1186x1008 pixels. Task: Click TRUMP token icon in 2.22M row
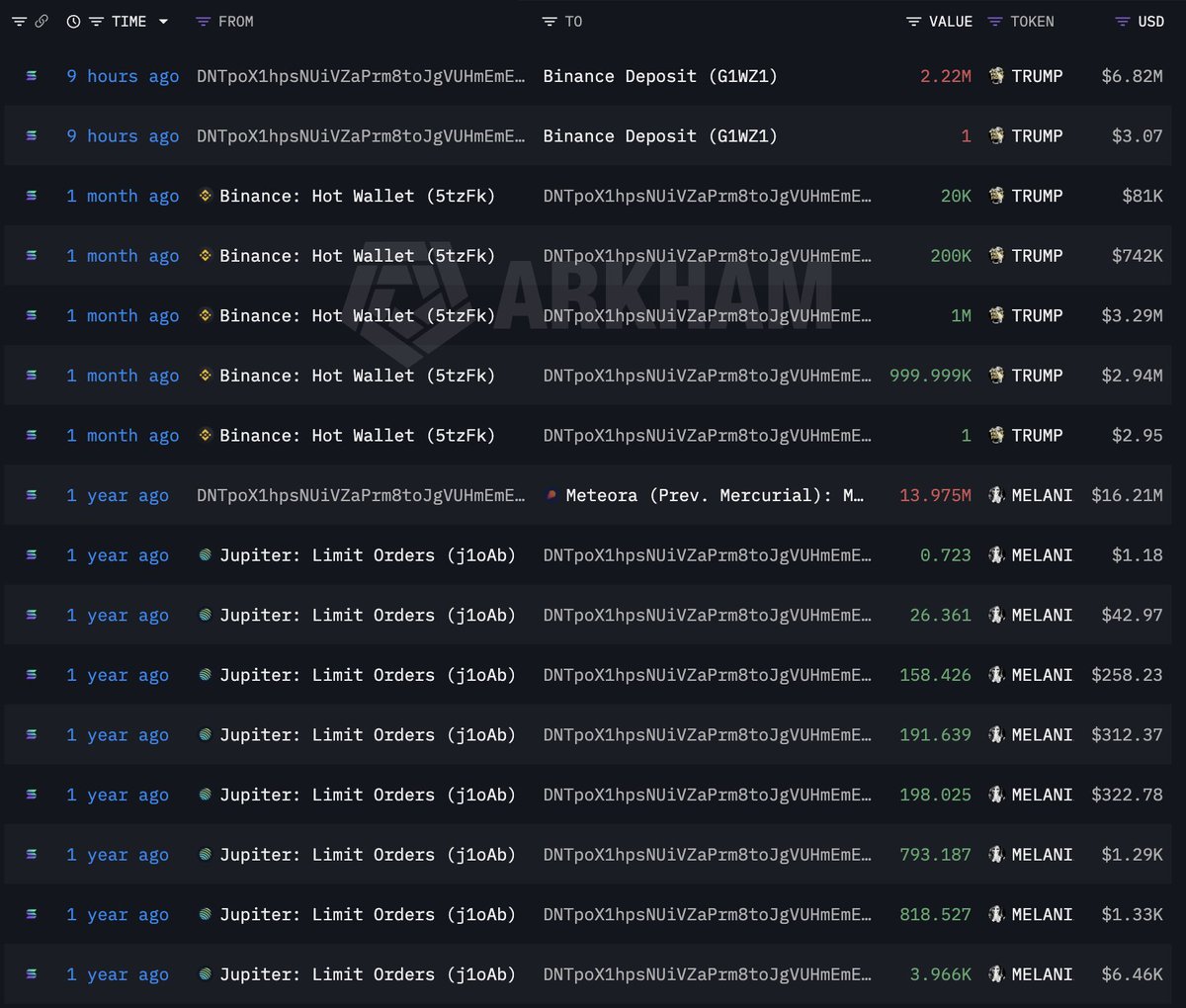[996, 76]
